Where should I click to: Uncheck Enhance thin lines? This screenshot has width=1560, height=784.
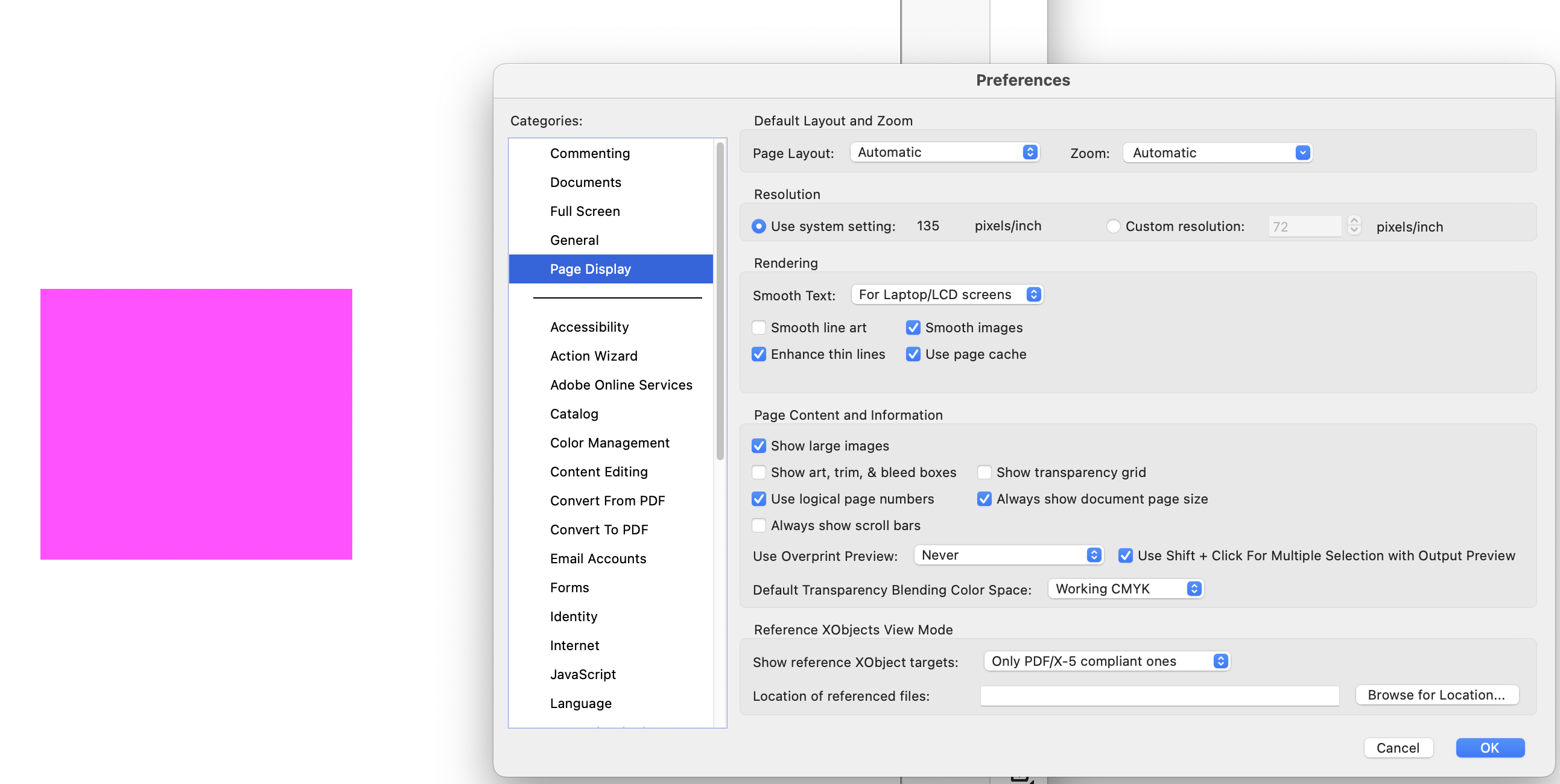point(758,354)
